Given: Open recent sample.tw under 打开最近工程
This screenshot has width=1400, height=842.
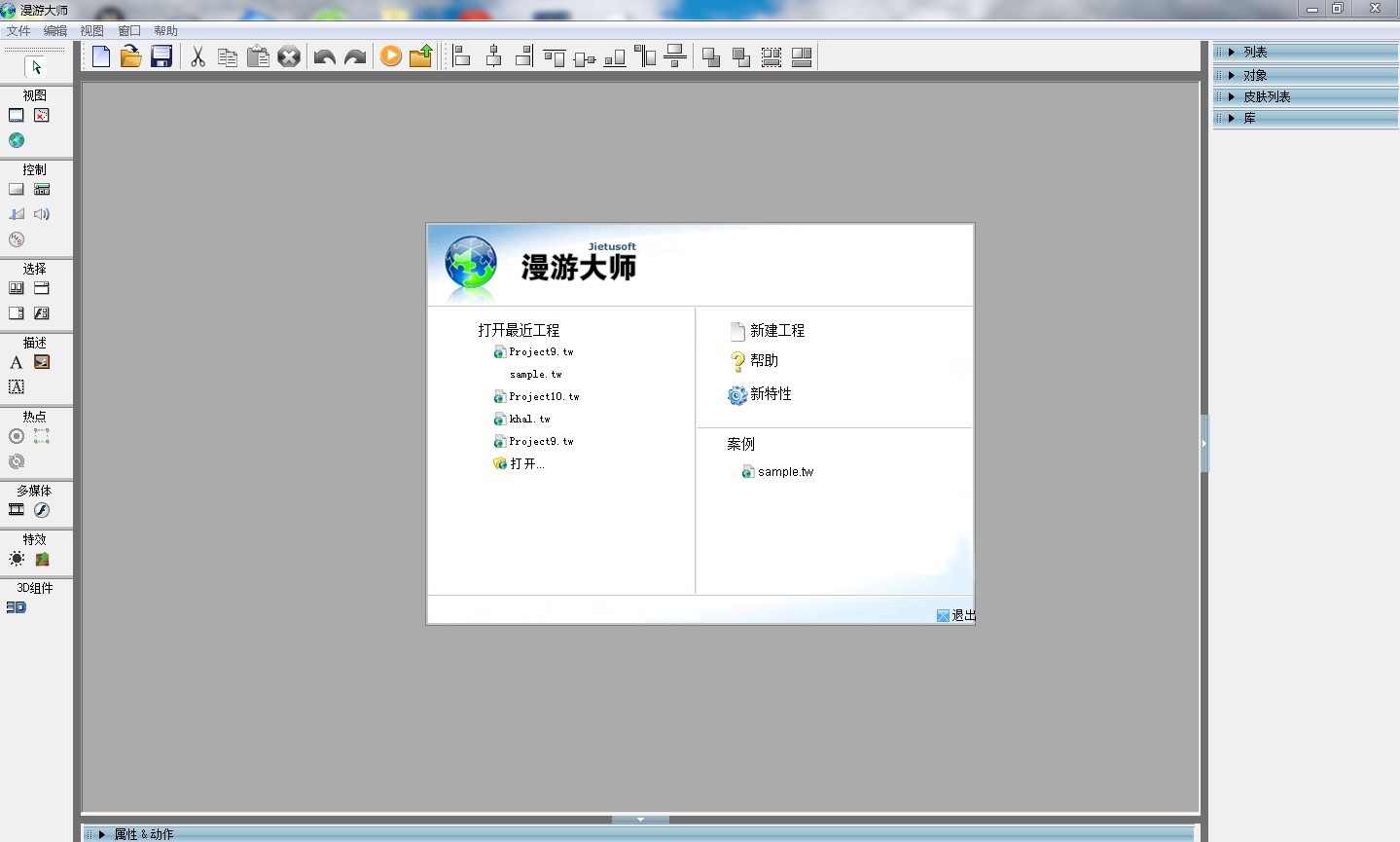Looking at the screenshot, I should 535,375.
